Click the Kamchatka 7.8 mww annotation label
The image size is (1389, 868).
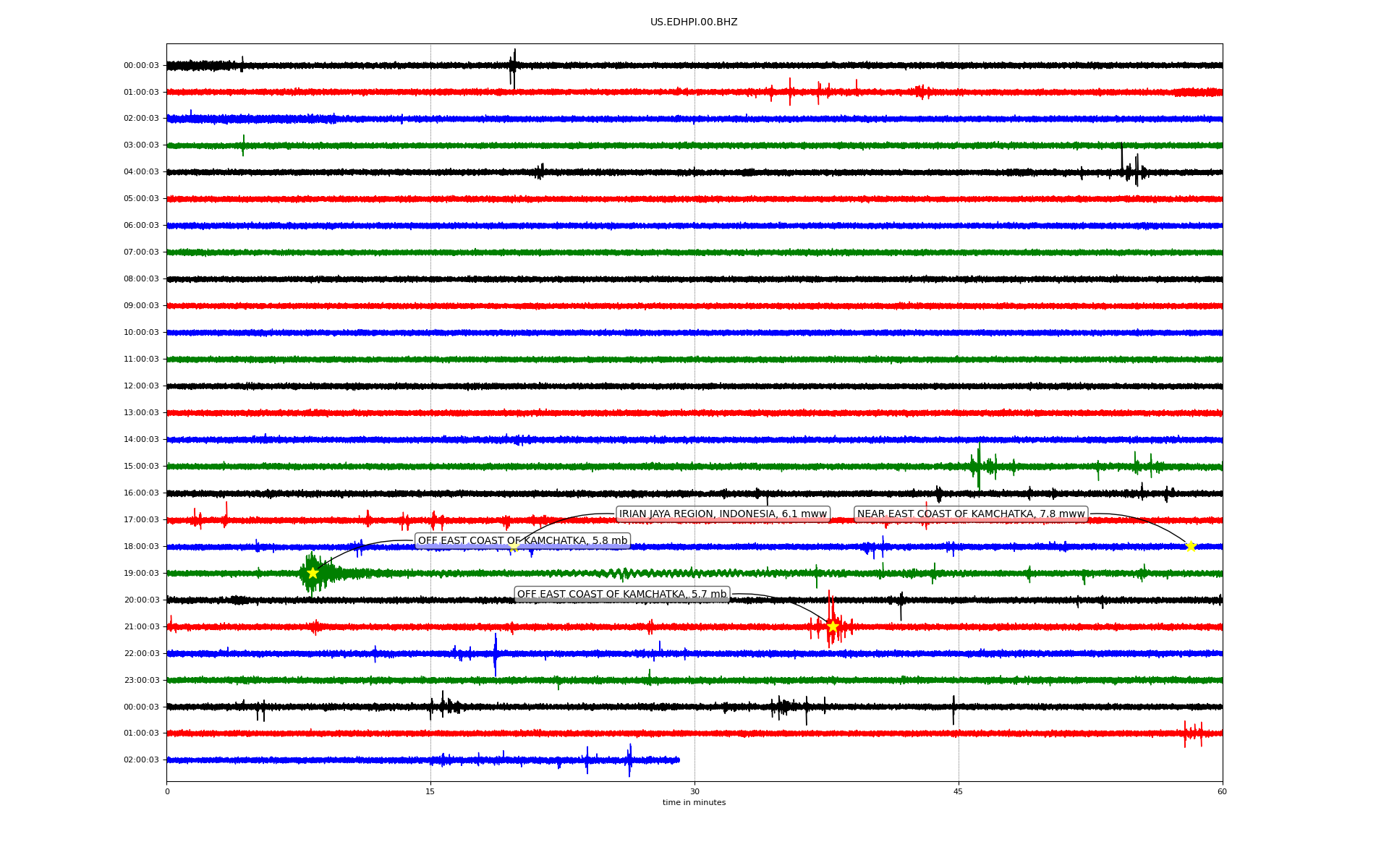tap(971, 514)
